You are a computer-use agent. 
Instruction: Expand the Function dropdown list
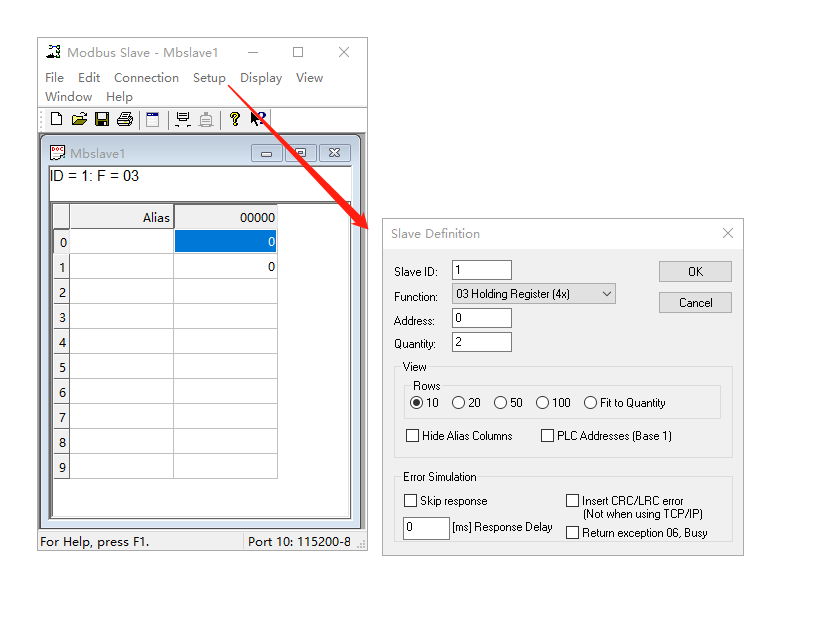606,294
